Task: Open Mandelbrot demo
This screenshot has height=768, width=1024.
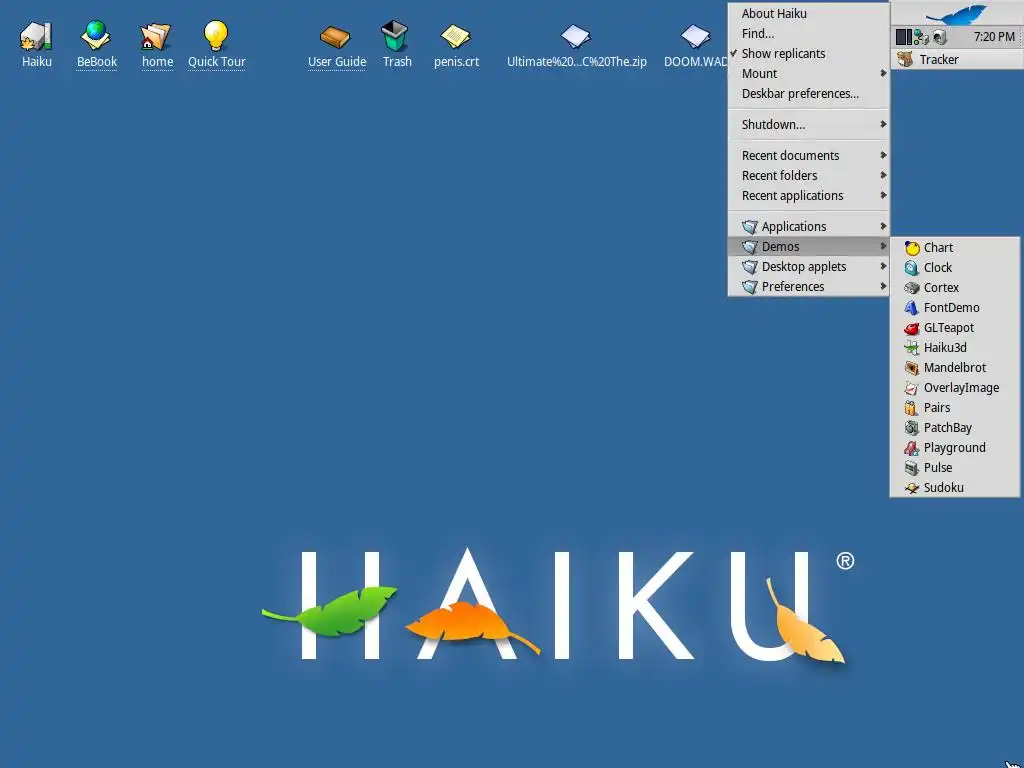Action: tap(955, 368)
